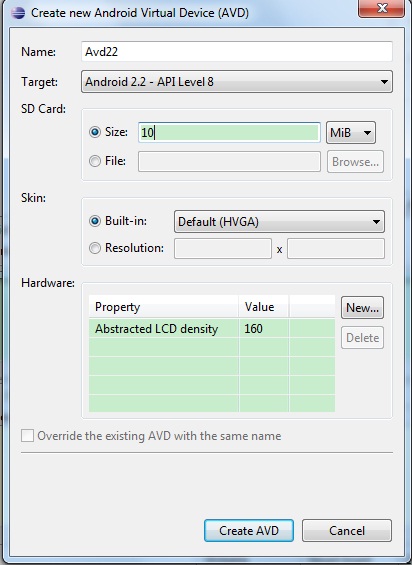Screen dimensions: 412x565
Task: Select the Built-in skin radio button
Action: (95, 221)
